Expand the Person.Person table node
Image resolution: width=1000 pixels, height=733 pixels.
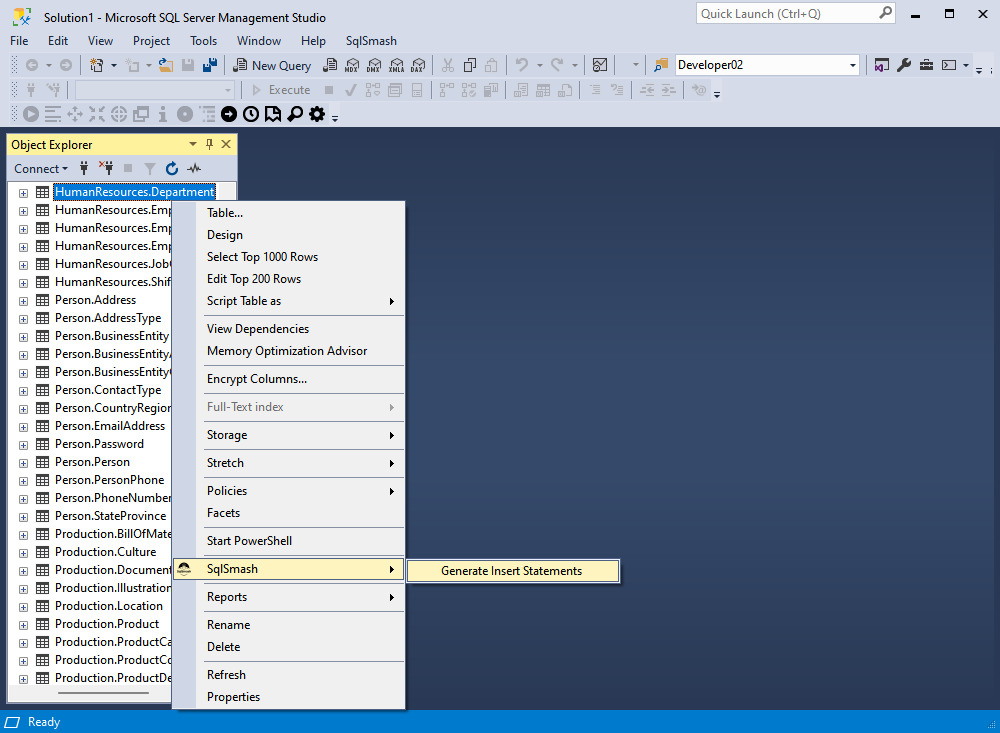tap(24, 463)
